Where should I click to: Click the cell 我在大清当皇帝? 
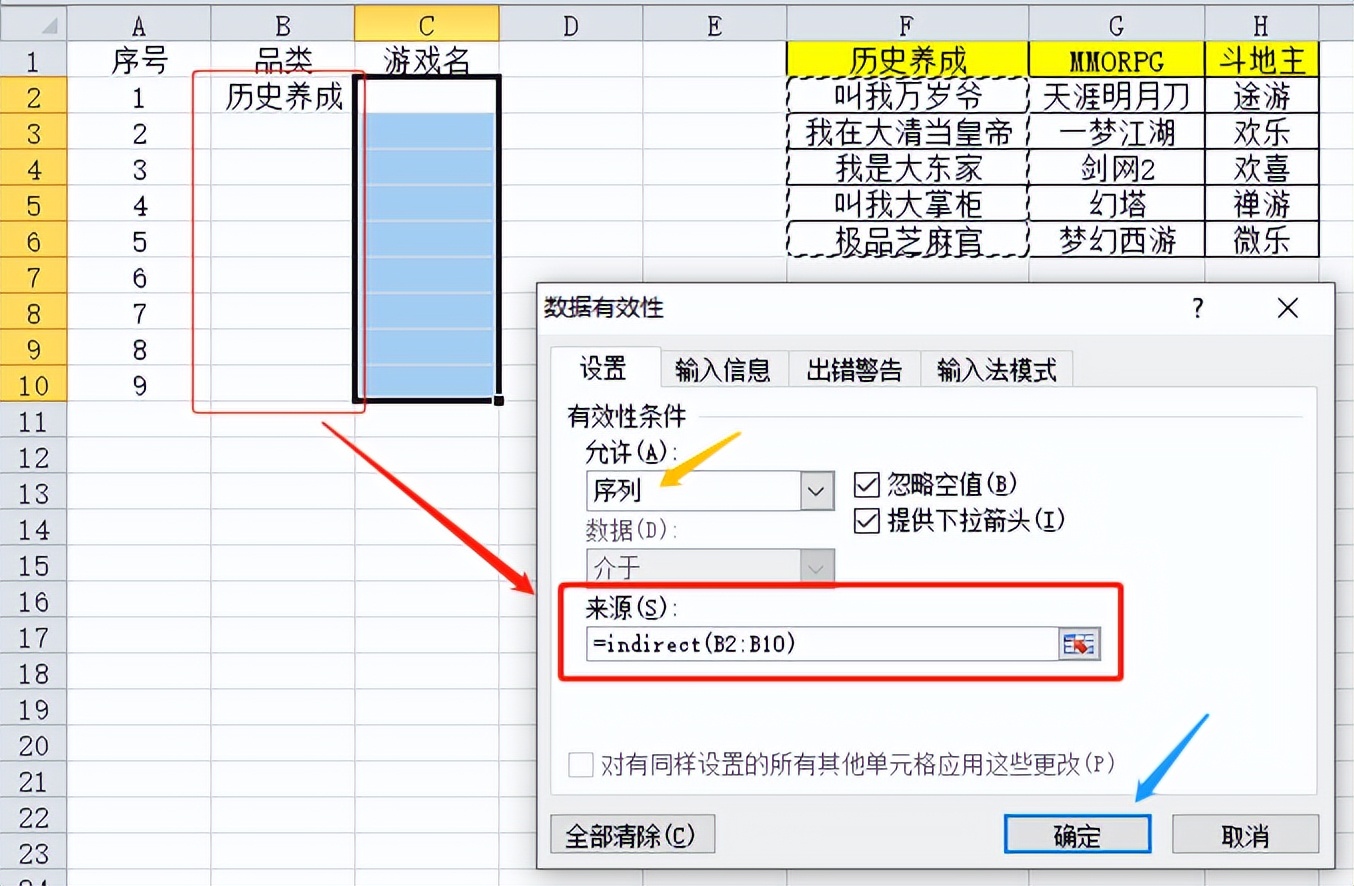pos(907,133)
